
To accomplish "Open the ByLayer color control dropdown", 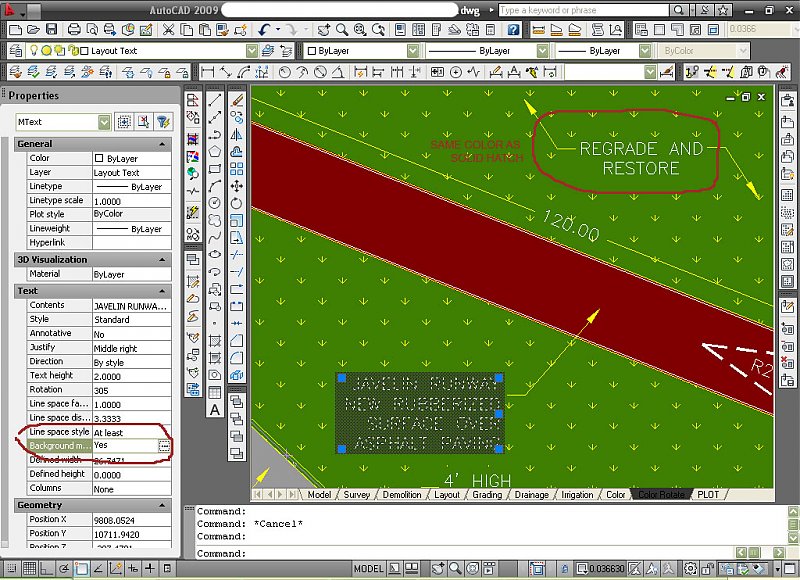I will coord(413,51).
